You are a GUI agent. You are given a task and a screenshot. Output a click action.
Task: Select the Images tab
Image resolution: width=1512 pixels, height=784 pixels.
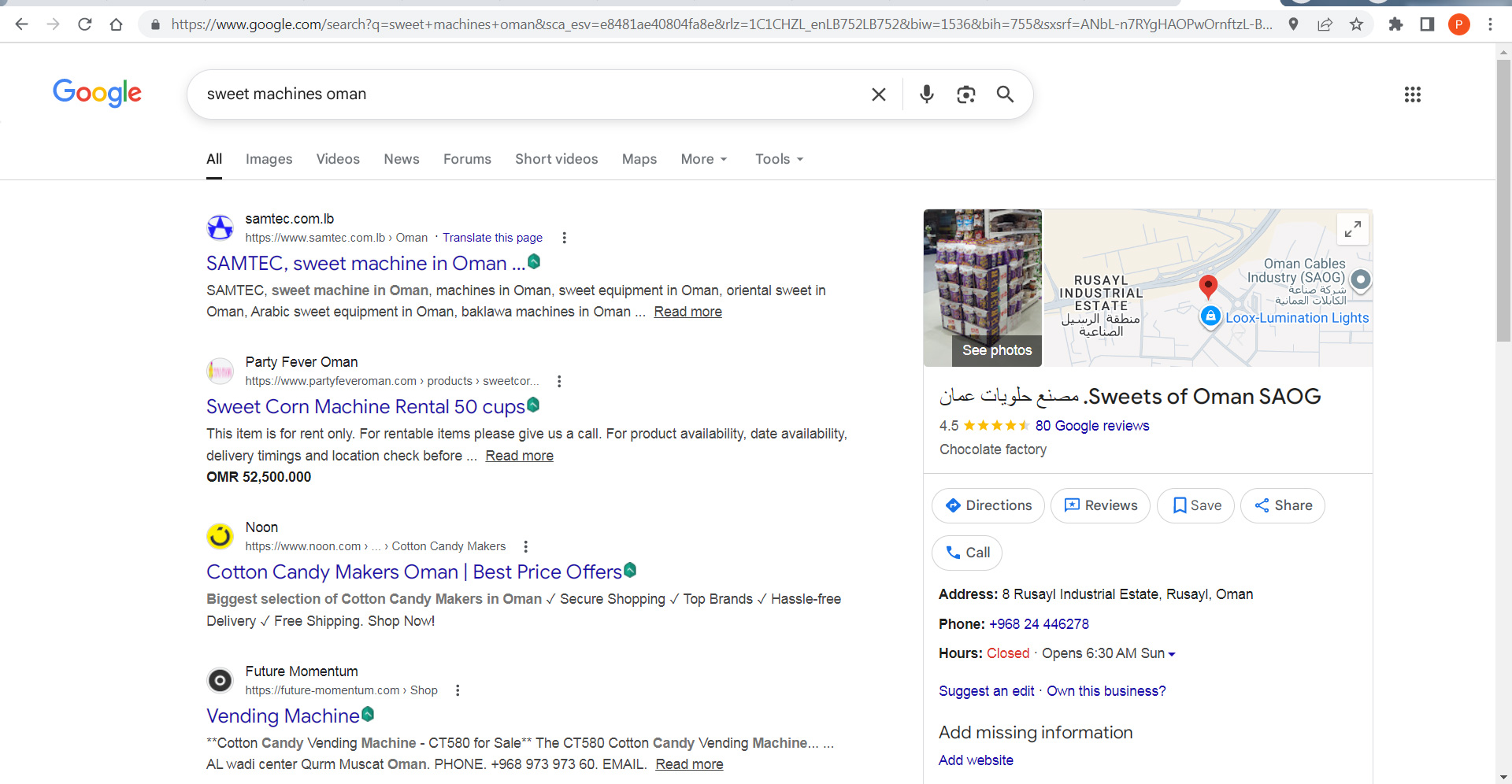point(269,159)
